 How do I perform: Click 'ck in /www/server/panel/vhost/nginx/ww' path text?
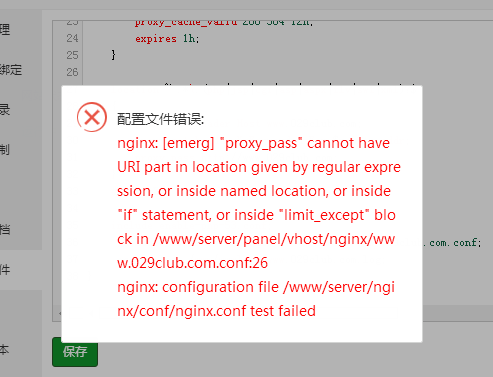256,239
